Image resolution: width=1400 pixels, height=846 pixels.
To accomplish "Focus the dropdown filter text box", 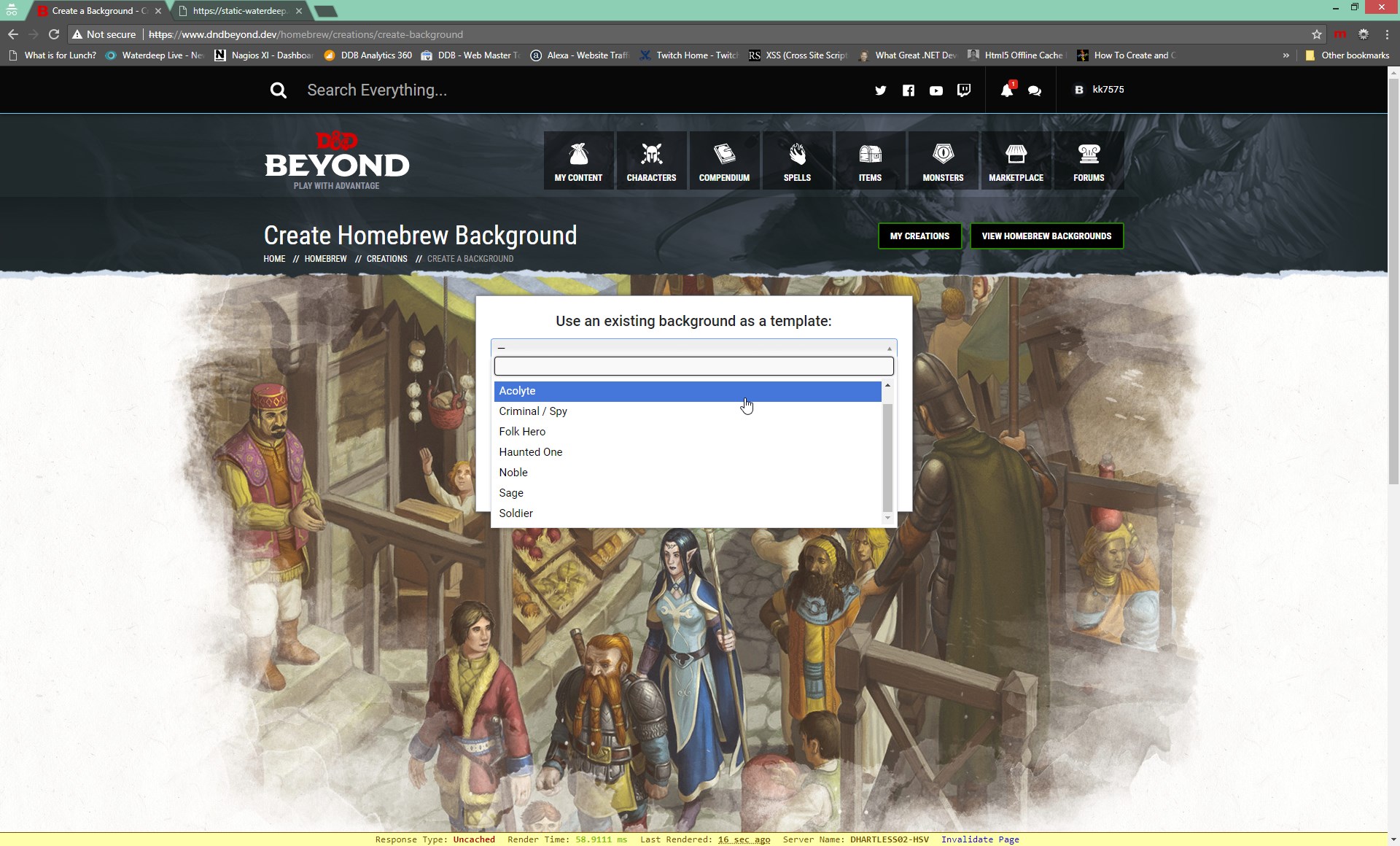I will (693, 366).
